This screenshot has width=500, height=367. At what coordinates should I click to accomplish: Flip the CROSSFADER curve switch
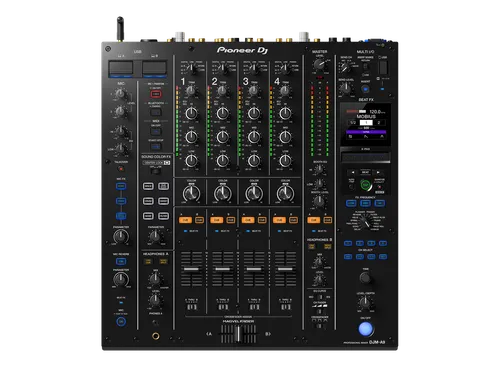coord(320,325)
